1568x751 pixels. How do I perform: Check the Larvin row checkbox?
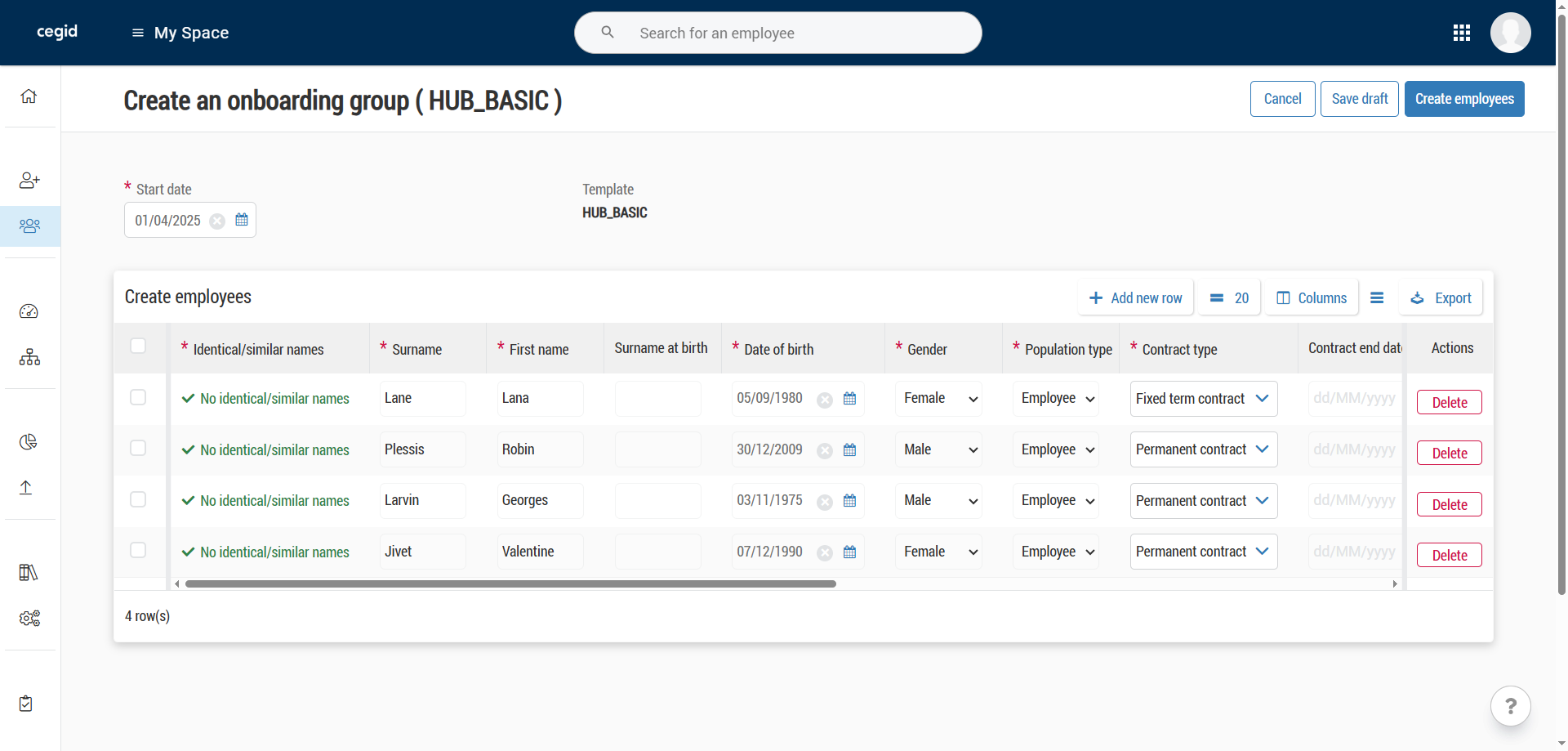click(138, 499)
